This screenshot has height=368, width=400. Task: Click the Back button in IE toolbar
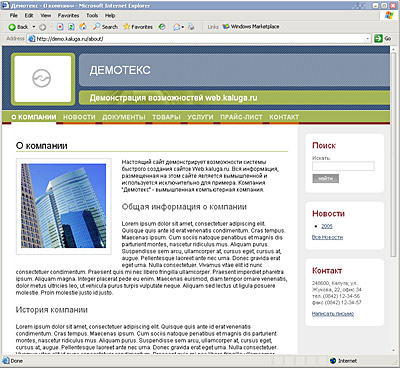pos(18,27)
